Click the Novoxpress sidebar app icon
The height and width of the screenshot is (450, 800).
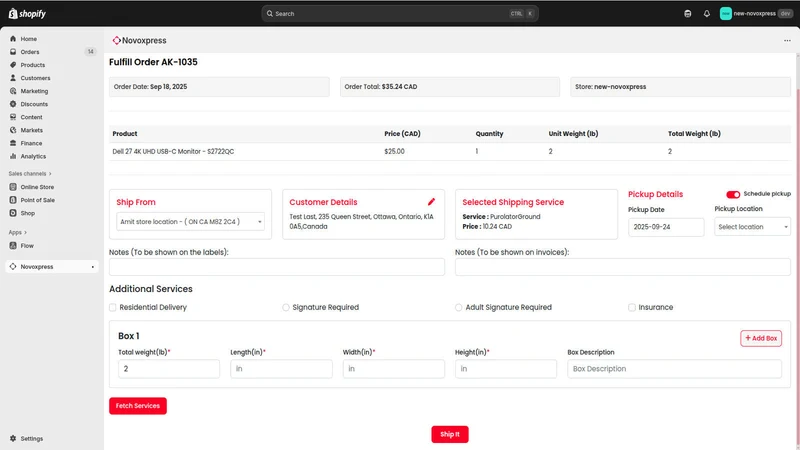(x=13, y=266)
